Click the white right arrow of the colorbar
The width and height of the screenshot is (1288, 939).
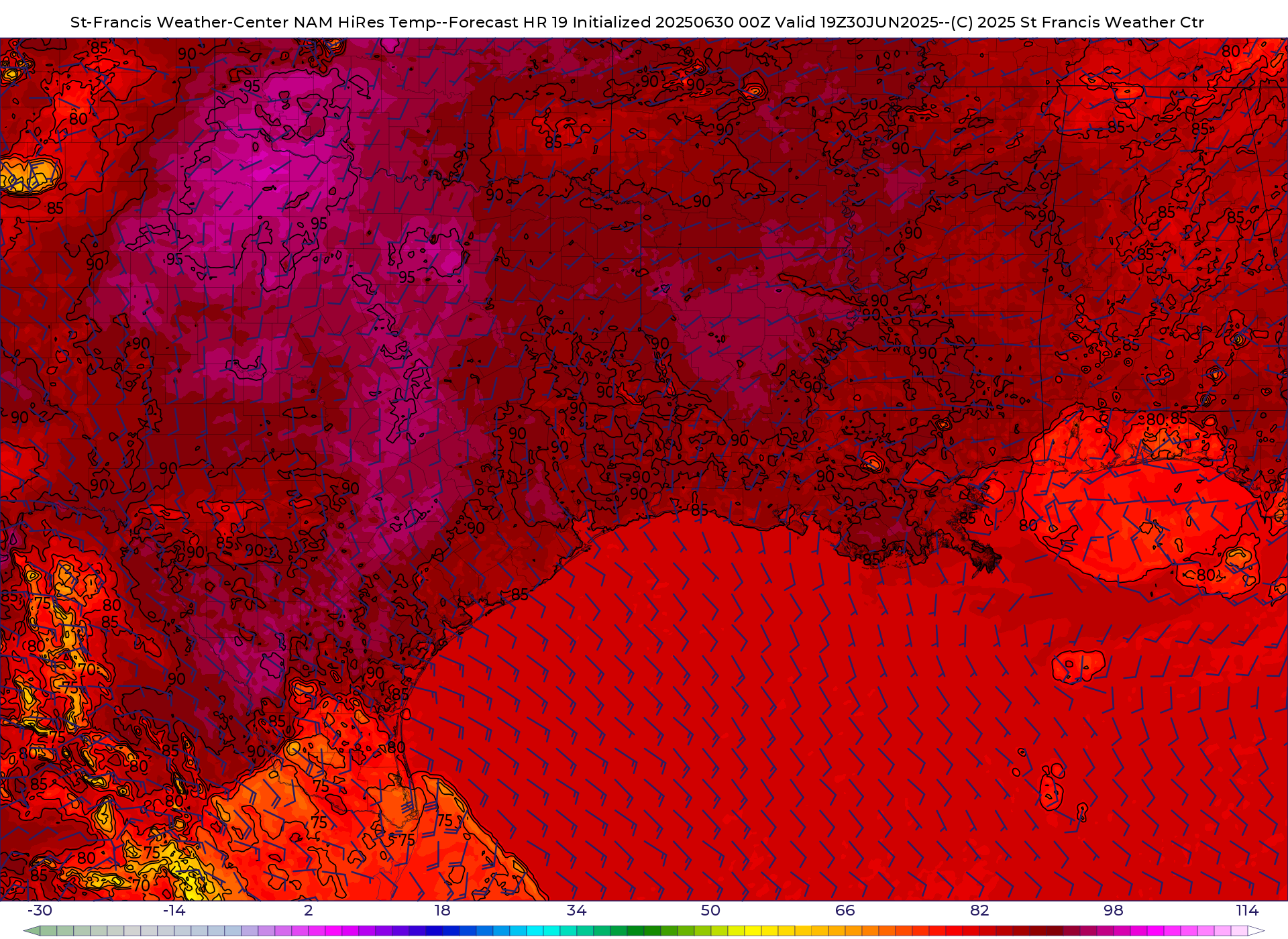(x=1256, y=931)
